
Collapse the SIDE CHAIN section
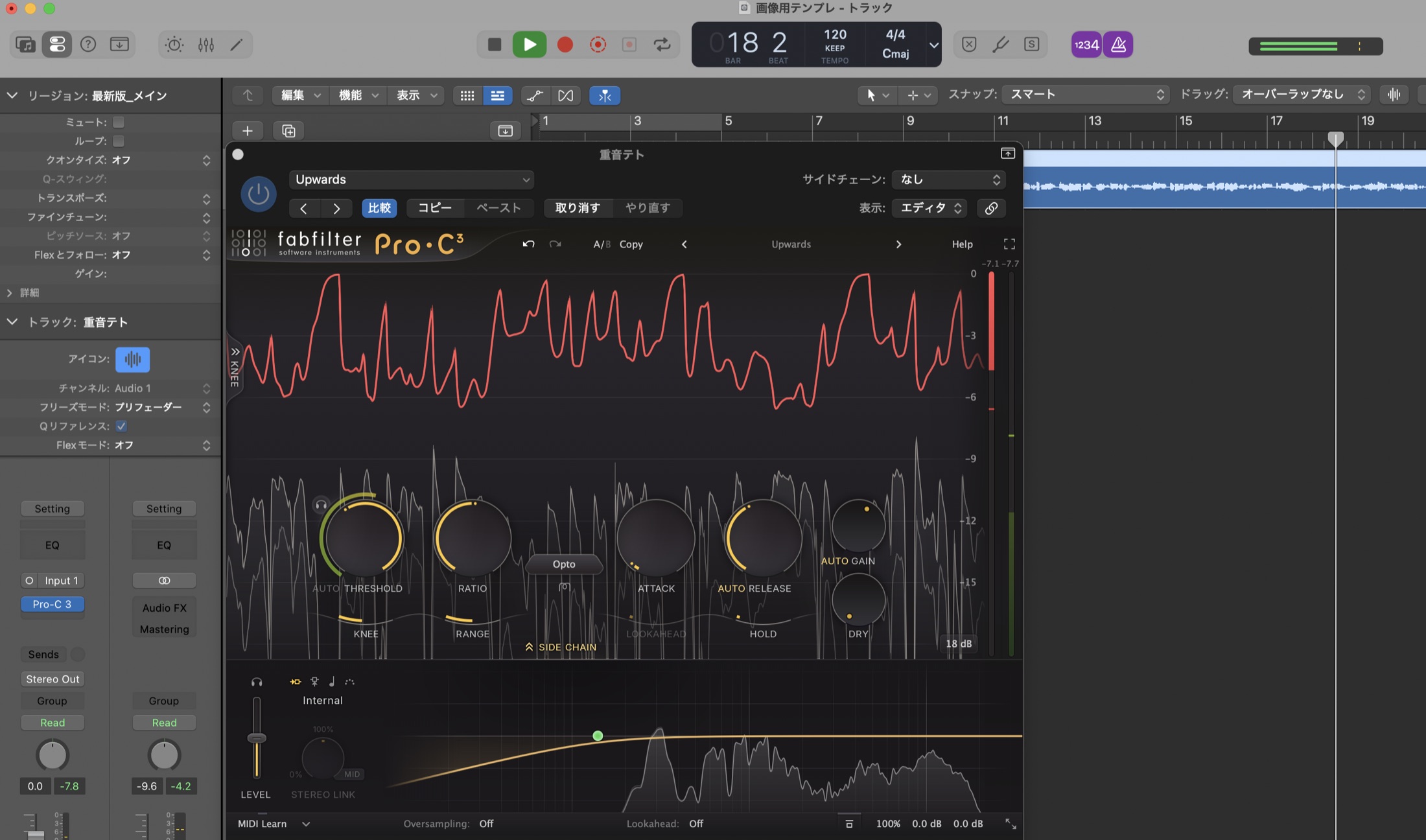561,647
